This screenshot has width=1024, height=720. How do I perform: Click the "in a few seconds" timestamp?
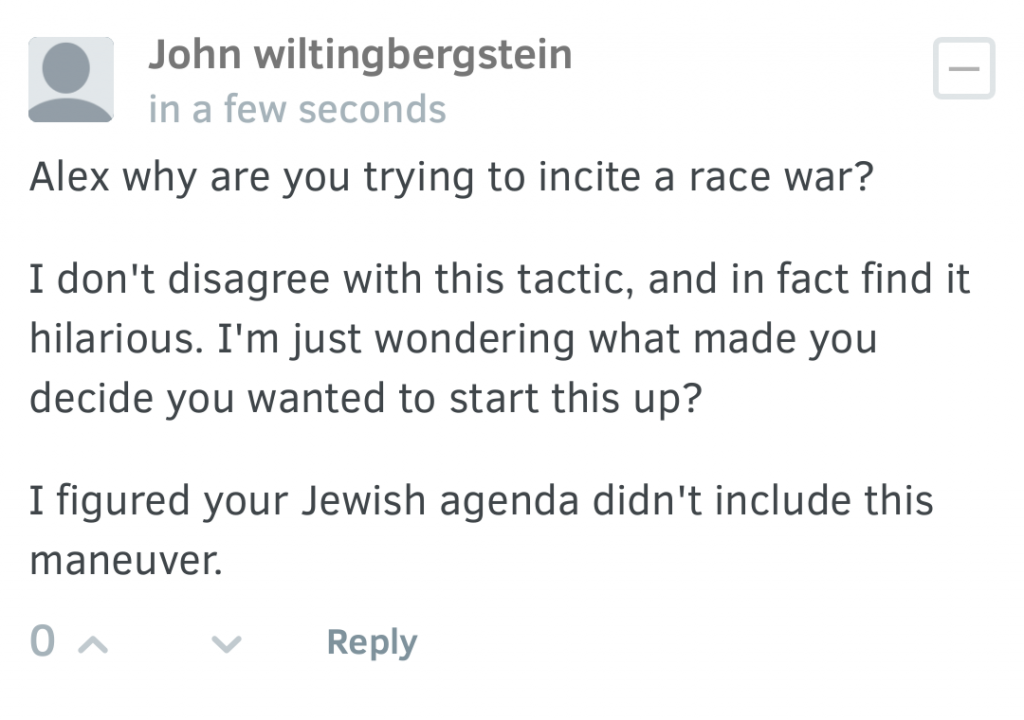coord(297,108)
